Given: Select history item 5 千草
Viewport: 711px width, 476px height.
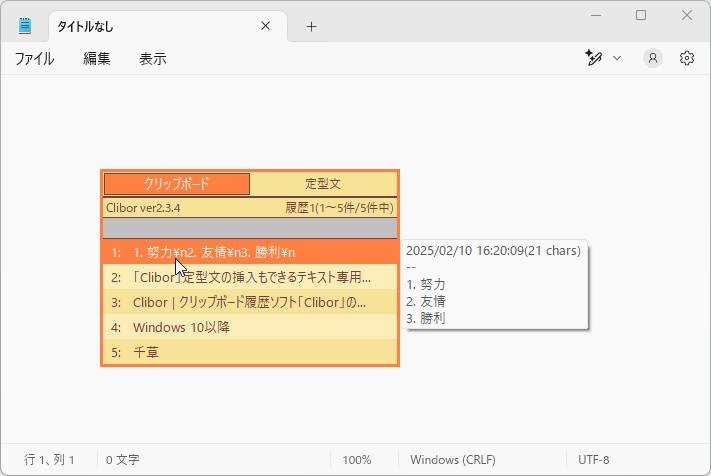Looking at the screenshot, I should click(x=250, y=352).
